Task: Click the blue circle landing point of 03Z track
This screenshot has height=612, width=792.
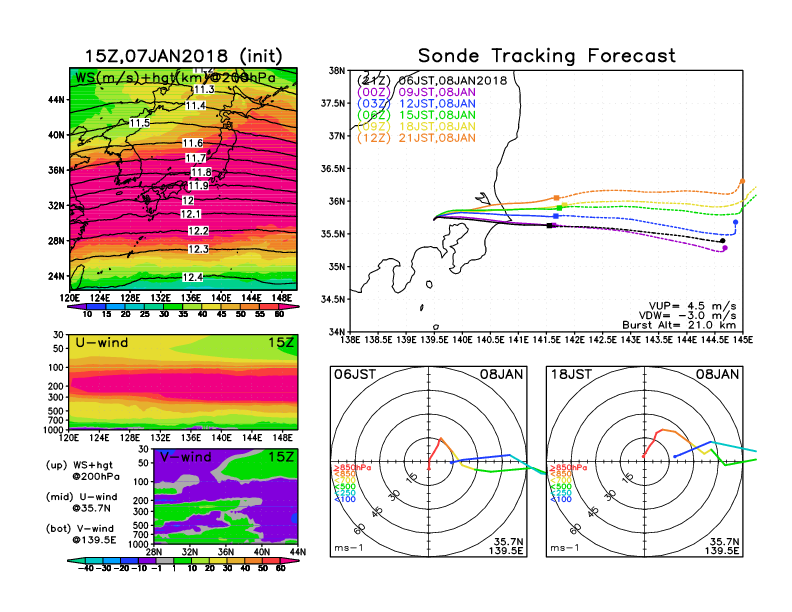Action: coord(735,222)
